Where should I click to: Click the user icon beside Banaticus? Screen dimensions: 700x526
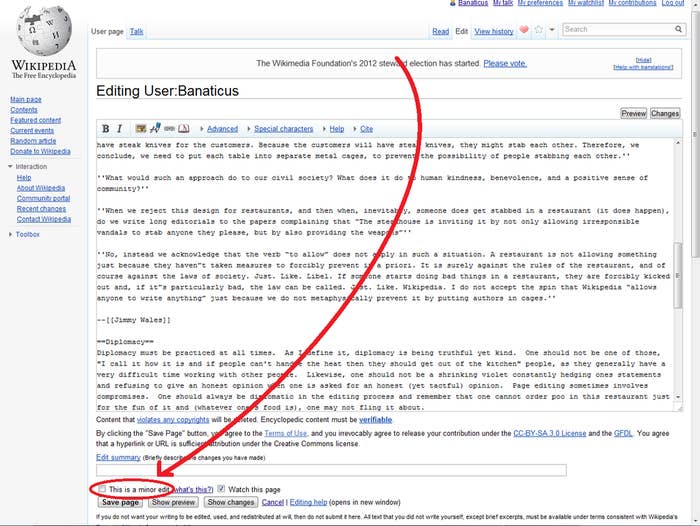[x=452, y=3]
